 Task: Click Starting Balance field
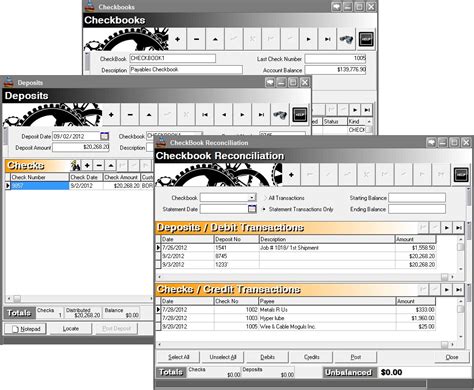click(417, 198)
